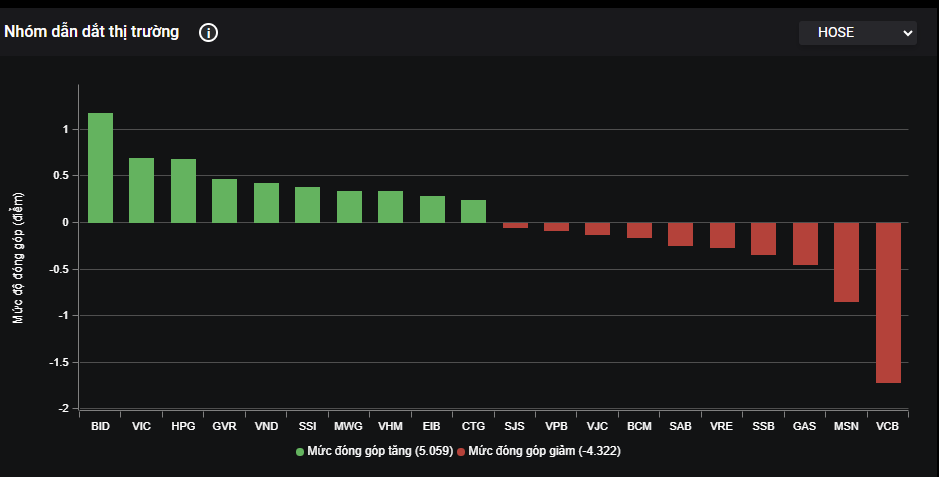Viewport: 939px width, 477px height.
Task: Select the GAS red bar
Action: (x=805, y=243)
